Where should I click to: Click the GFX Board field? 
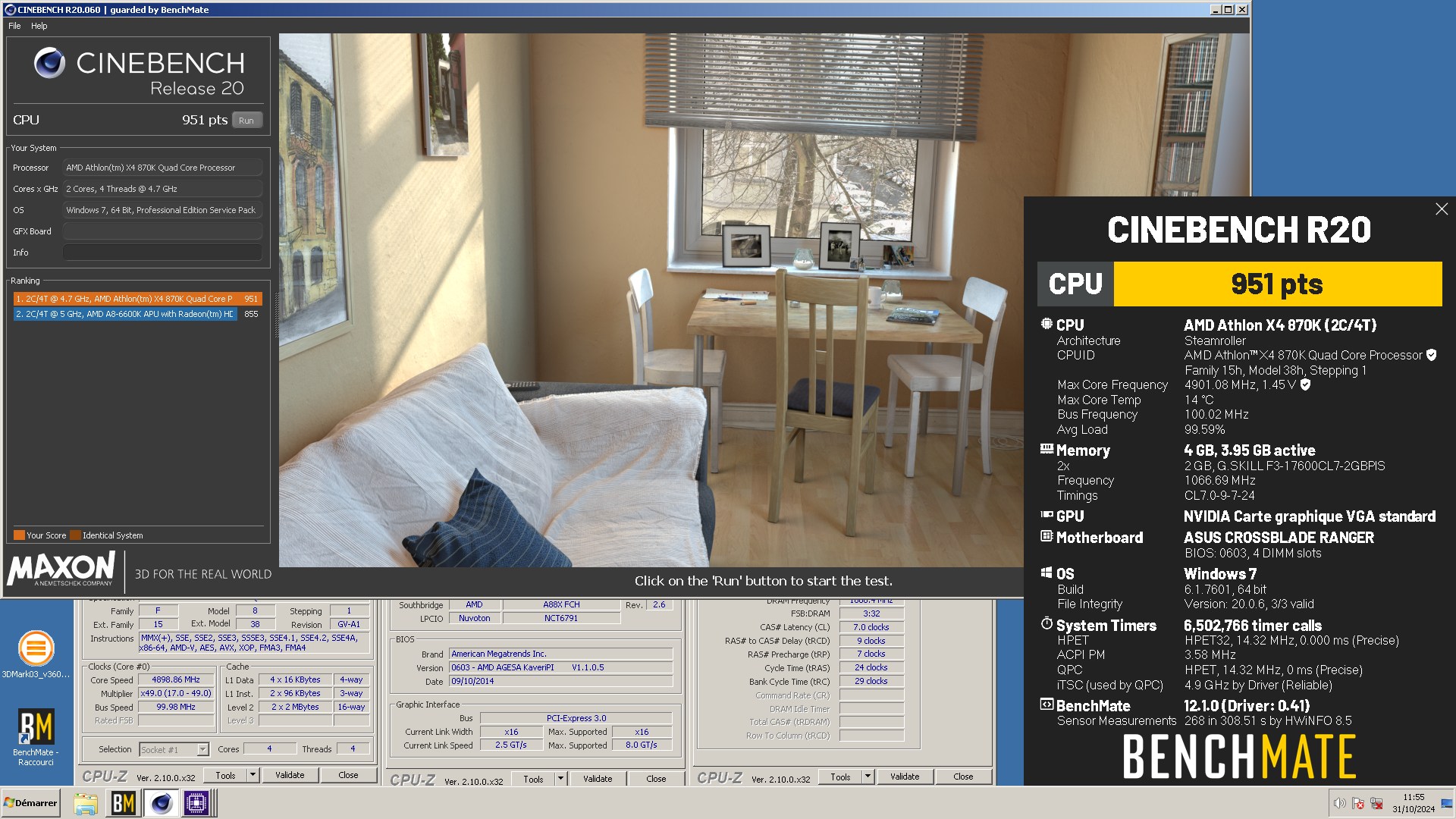coord(162,231)
